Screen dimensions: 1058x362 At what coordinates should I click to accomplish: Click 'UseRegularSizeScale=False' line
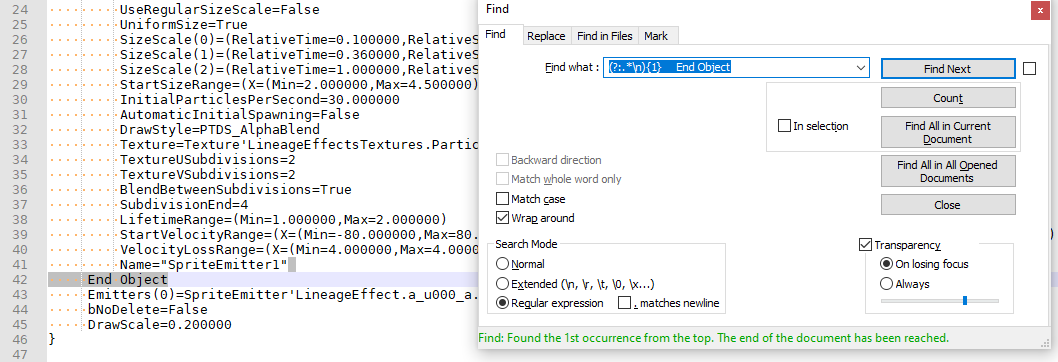[x=220, y=9]
